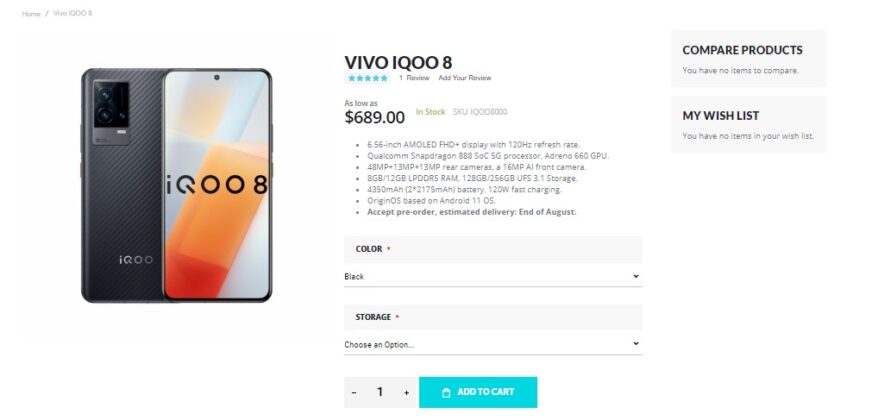Expand the Storage dropdown chevron
Image resolution: width=878 pixels, height=420 pixels.
point(636,343)
